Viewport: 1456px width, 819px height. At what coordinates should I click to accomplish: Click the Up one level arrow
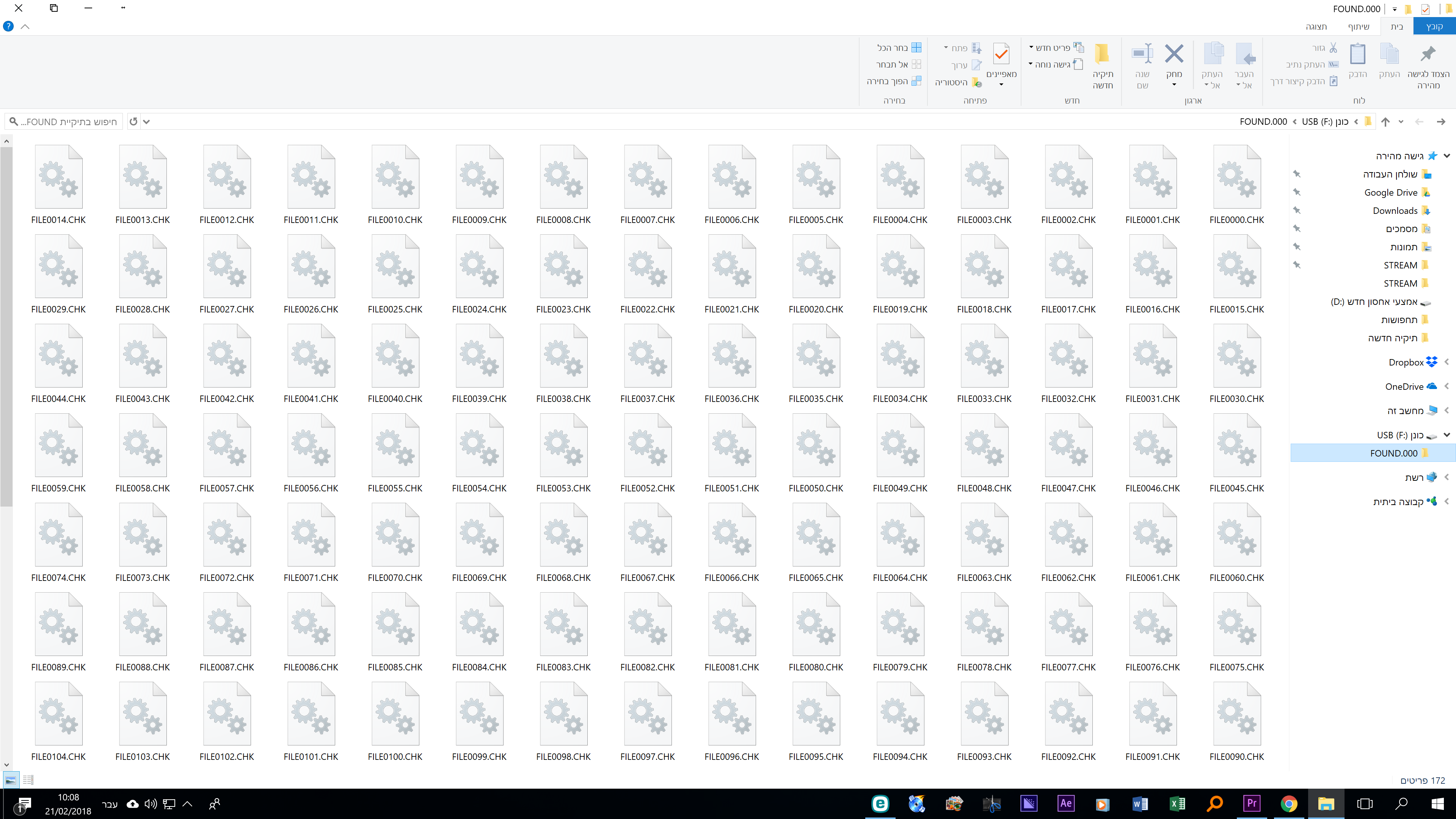tap(1385, 121)
